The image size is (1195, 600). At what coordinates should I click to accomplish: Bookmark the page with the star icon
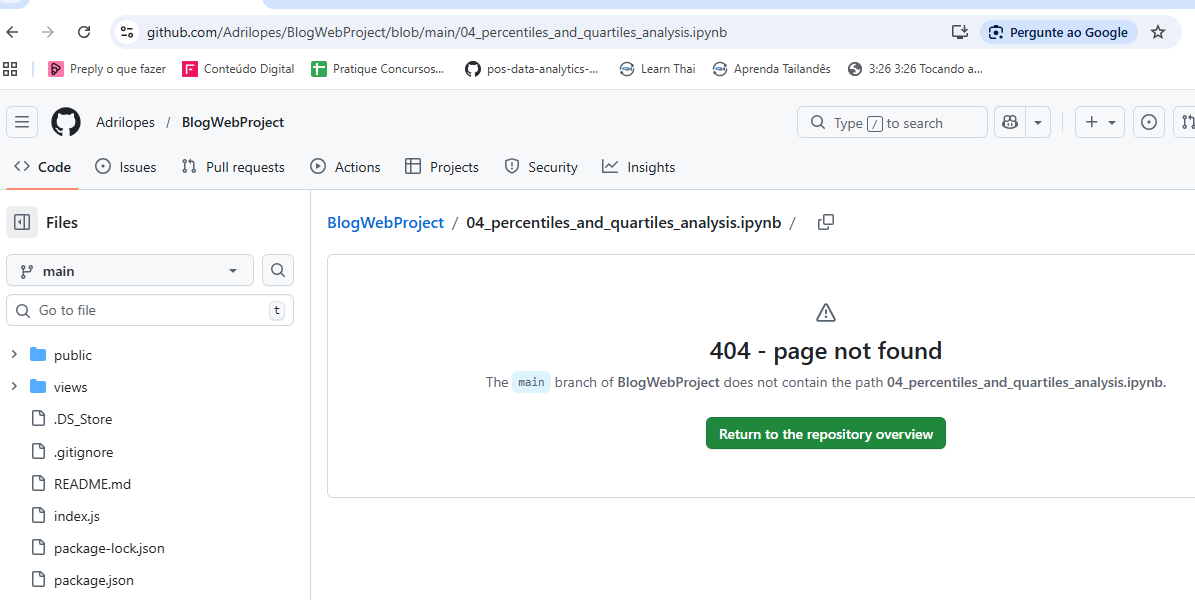pos(1157,32)
